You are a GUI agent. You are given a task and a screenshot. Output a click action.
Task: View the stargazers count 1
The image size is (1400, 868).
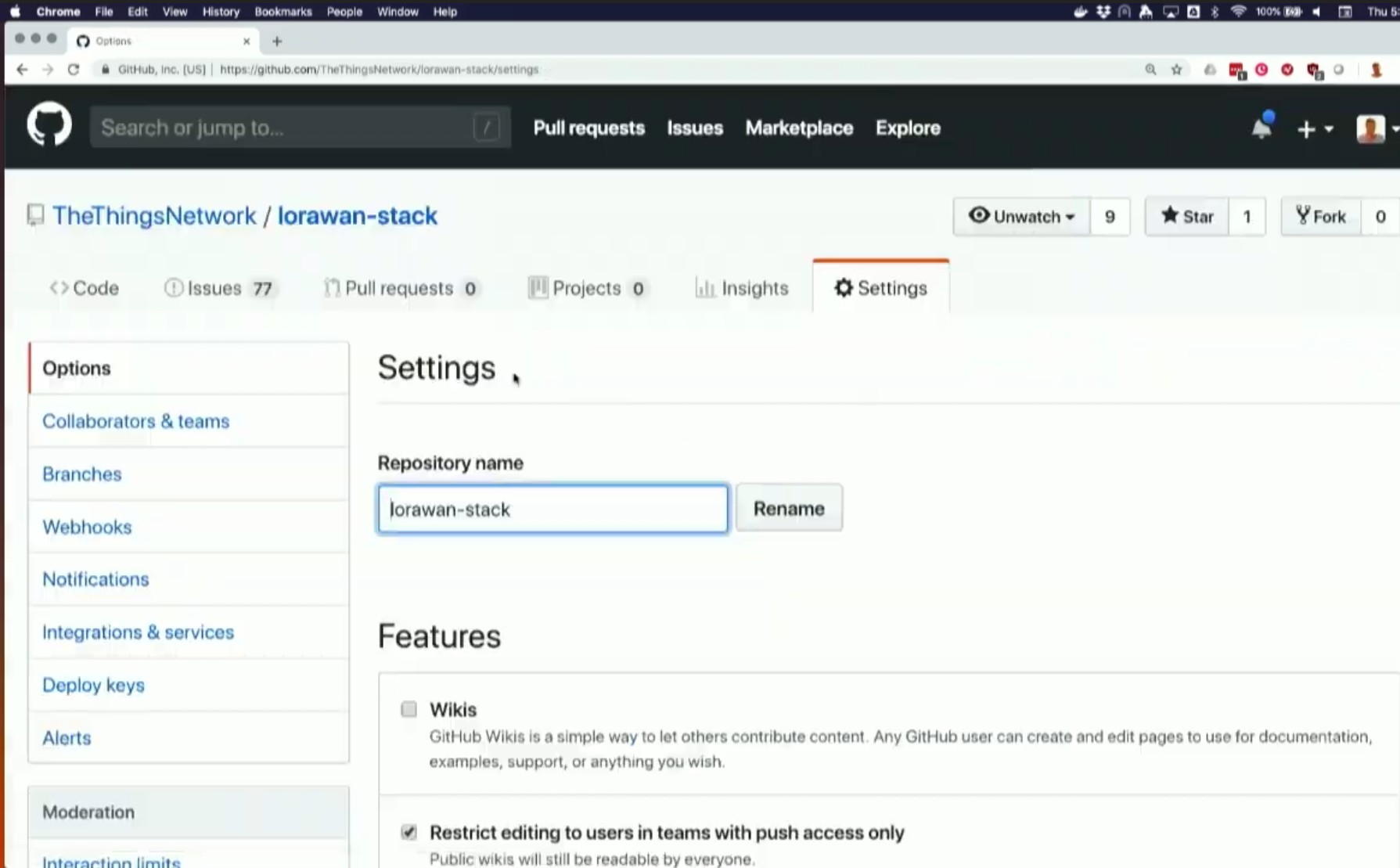coord(1247,217)
